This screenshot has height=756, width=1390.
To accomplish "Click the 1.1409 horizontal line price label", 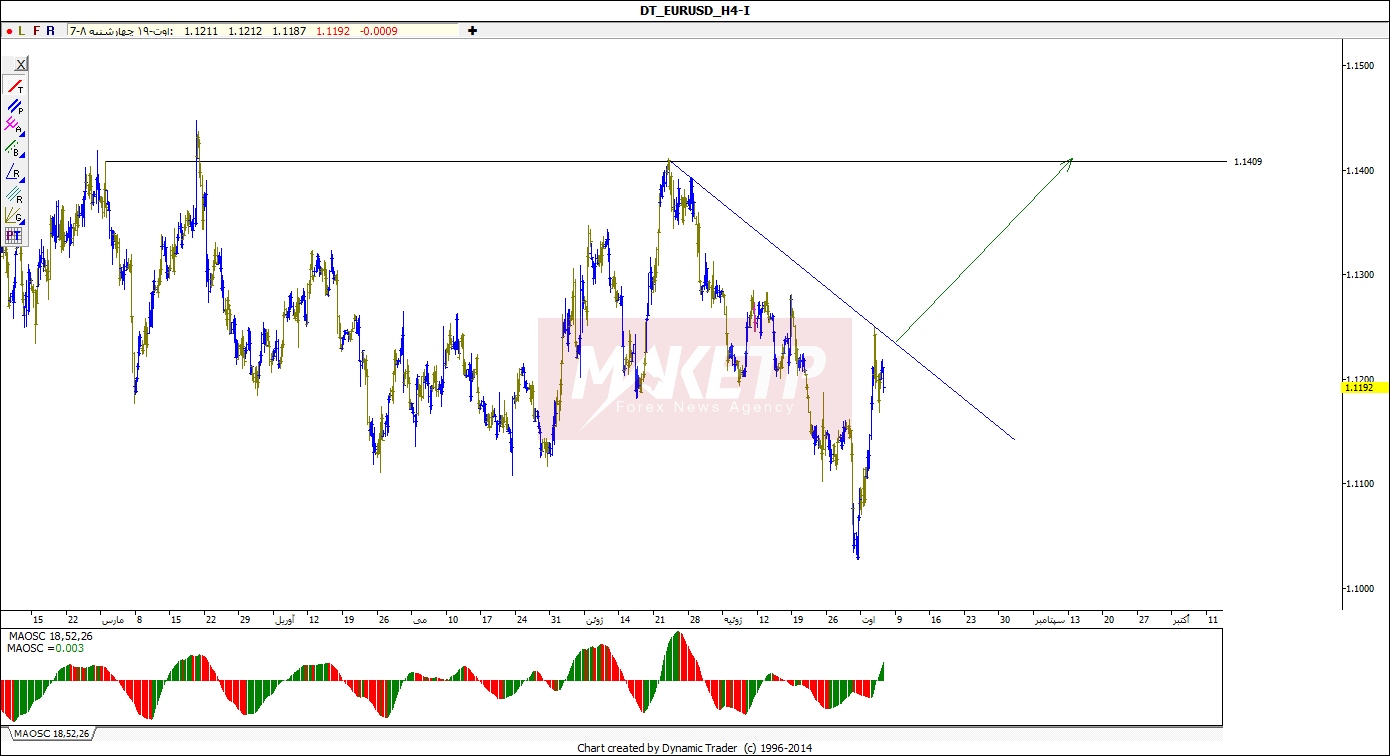I will coord(1248,161).
